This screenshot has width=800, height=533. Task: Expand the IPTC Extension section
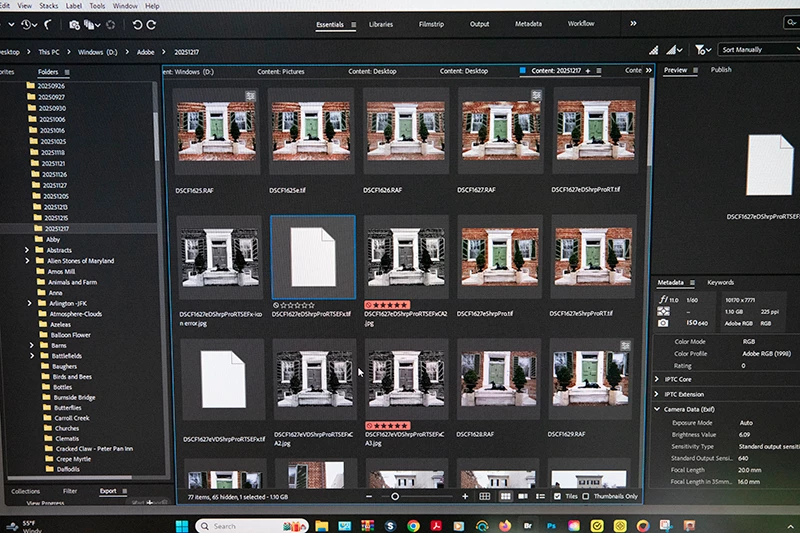pos(657,394)
